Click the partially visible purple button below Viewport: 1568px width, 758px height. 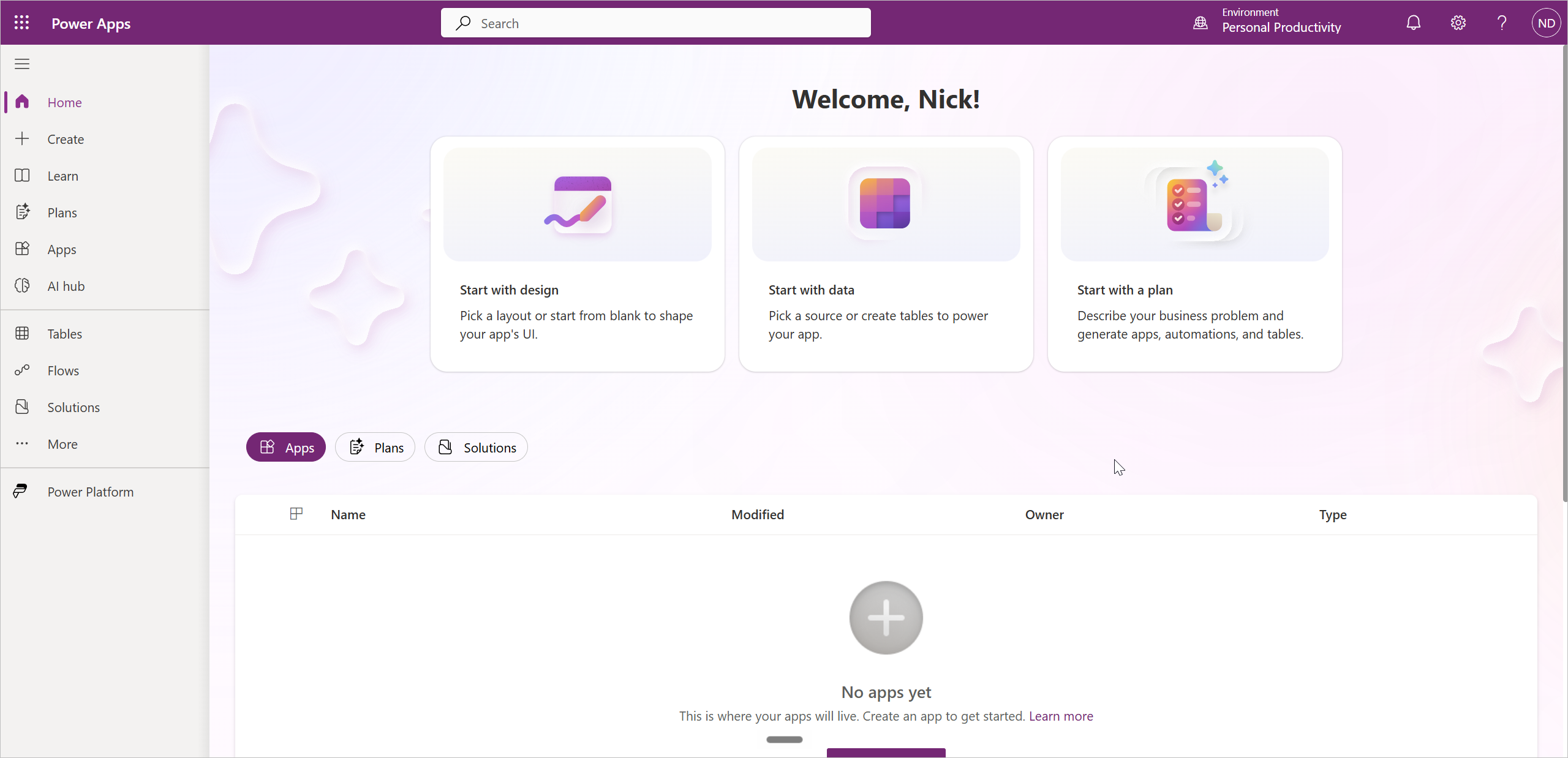[886, 752]
